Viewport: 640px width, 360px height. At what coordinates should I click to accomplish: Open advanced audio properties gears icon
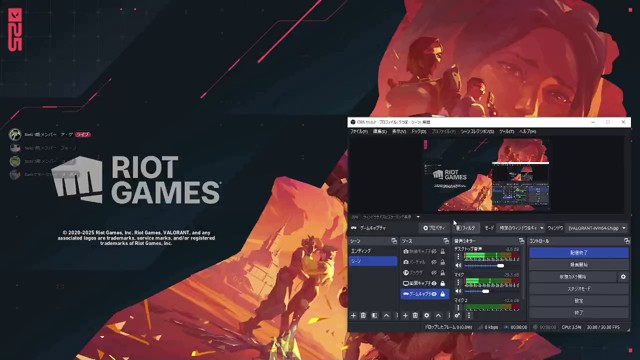[458, 316]
